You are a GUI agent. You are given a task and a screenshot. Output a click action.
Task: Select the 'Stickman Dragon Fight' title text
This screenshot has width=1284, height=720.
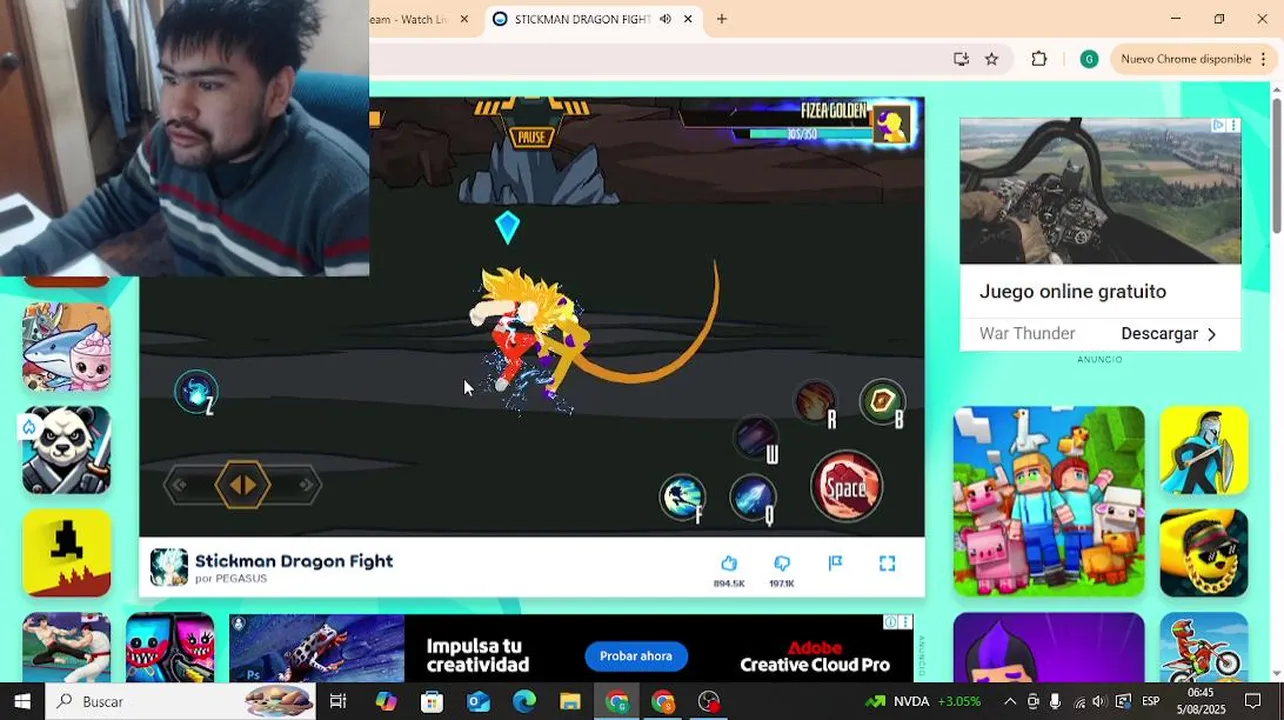click(294, 560)
